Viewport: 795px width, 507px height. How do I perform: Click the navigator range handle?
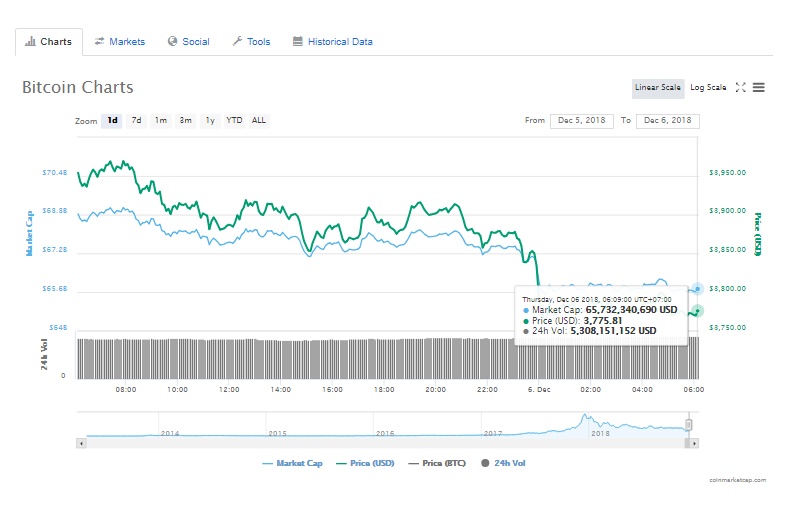coord(689,425)
